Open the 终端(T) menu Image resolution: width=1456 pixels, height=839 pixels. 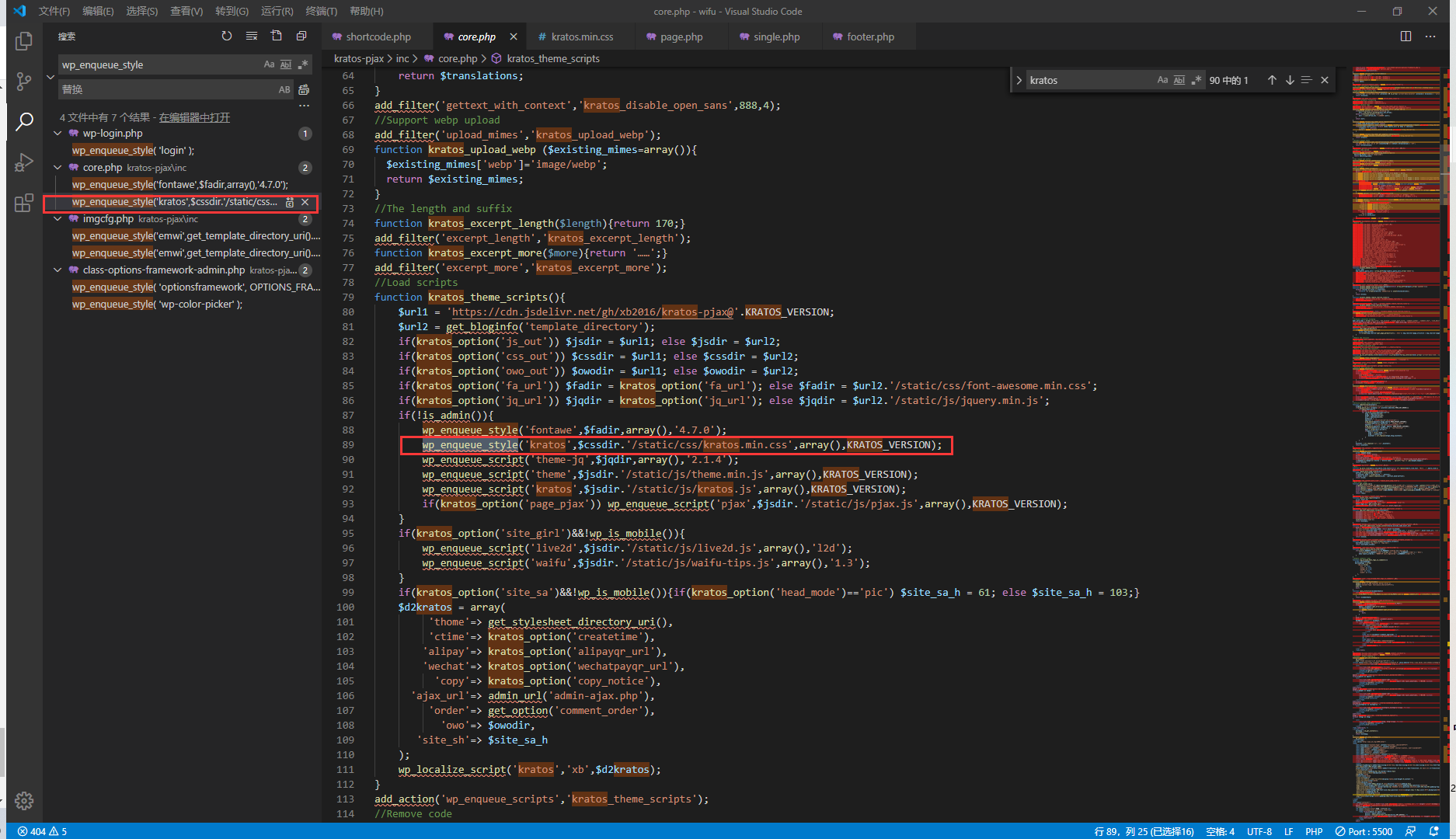pos(321,11)
